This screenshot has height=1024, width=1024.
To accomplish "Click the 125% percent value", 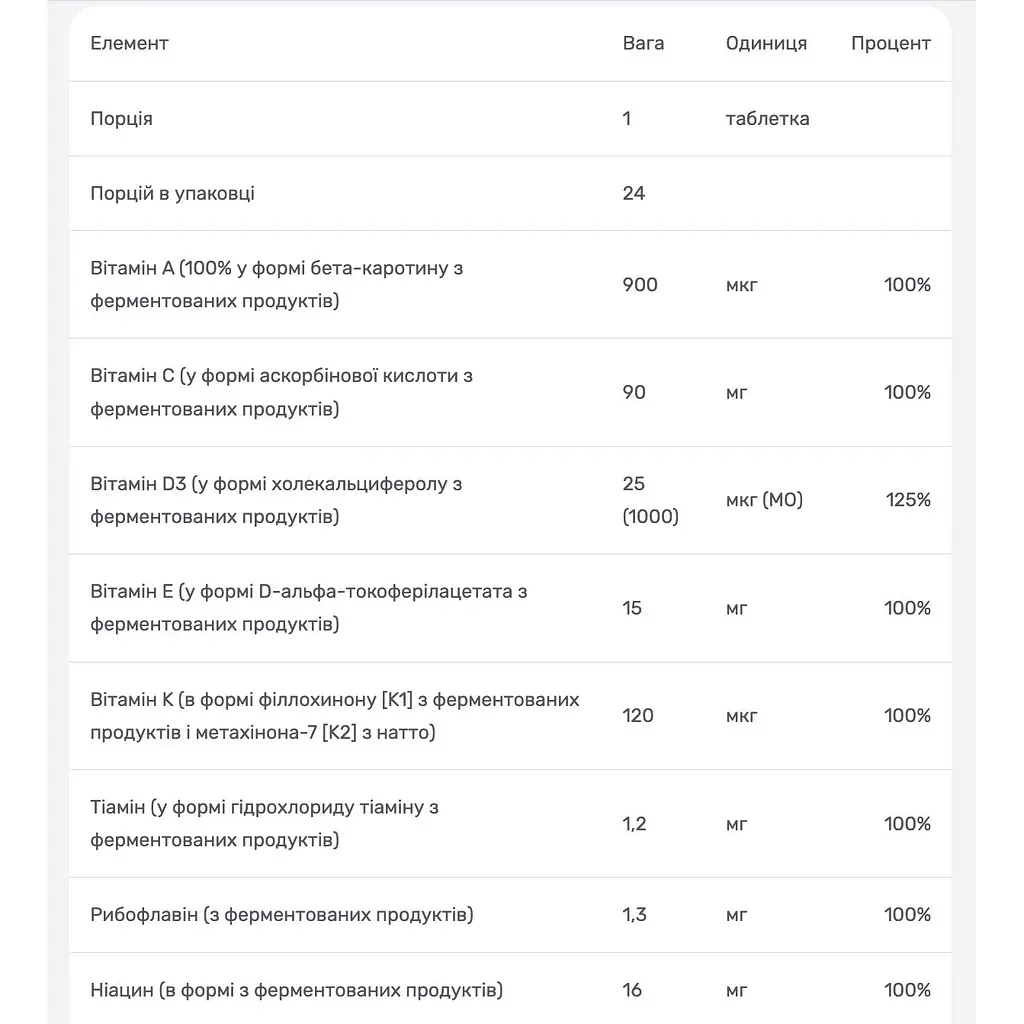I will click(908, 500).
